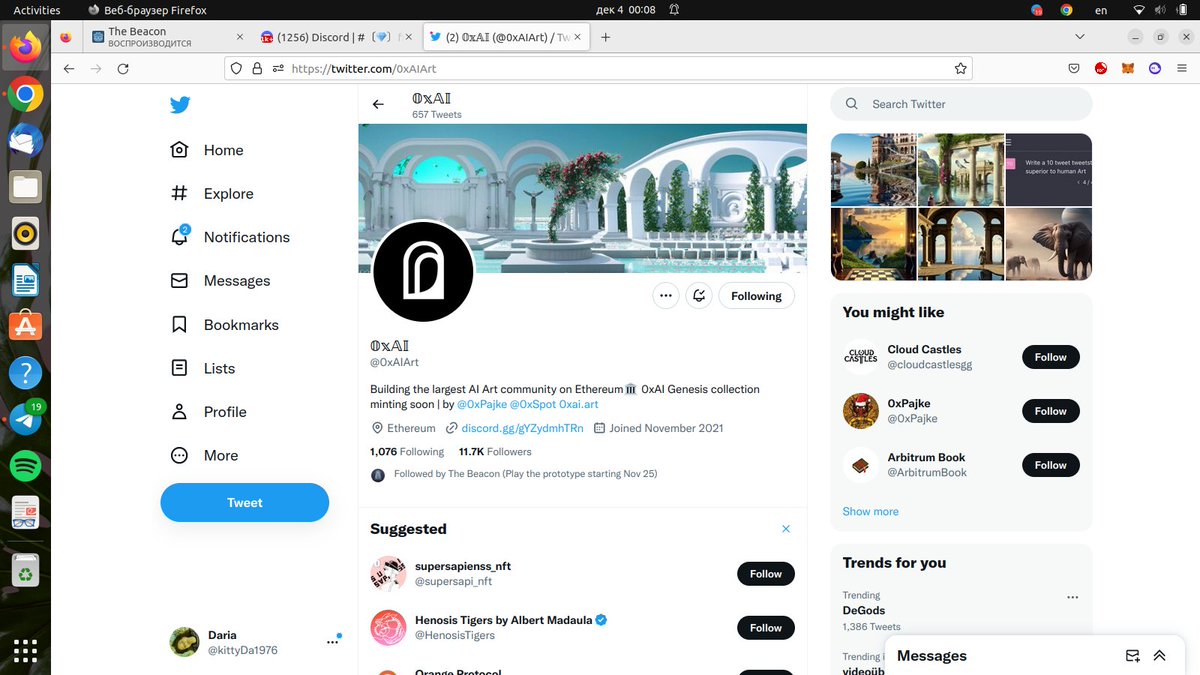Viewport: 1200px width, 675px height.
Task: Open keyboard layout en indicator
Action: (1101, 10)
